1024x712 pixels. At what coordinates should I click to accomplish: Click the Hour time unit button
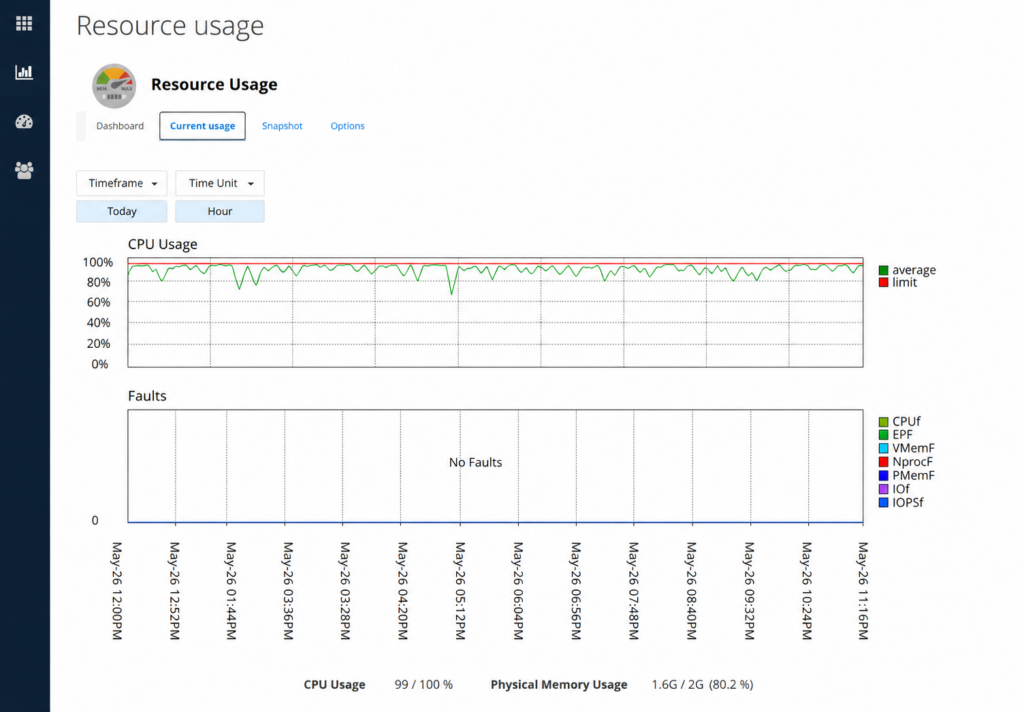tap(220, 212)
